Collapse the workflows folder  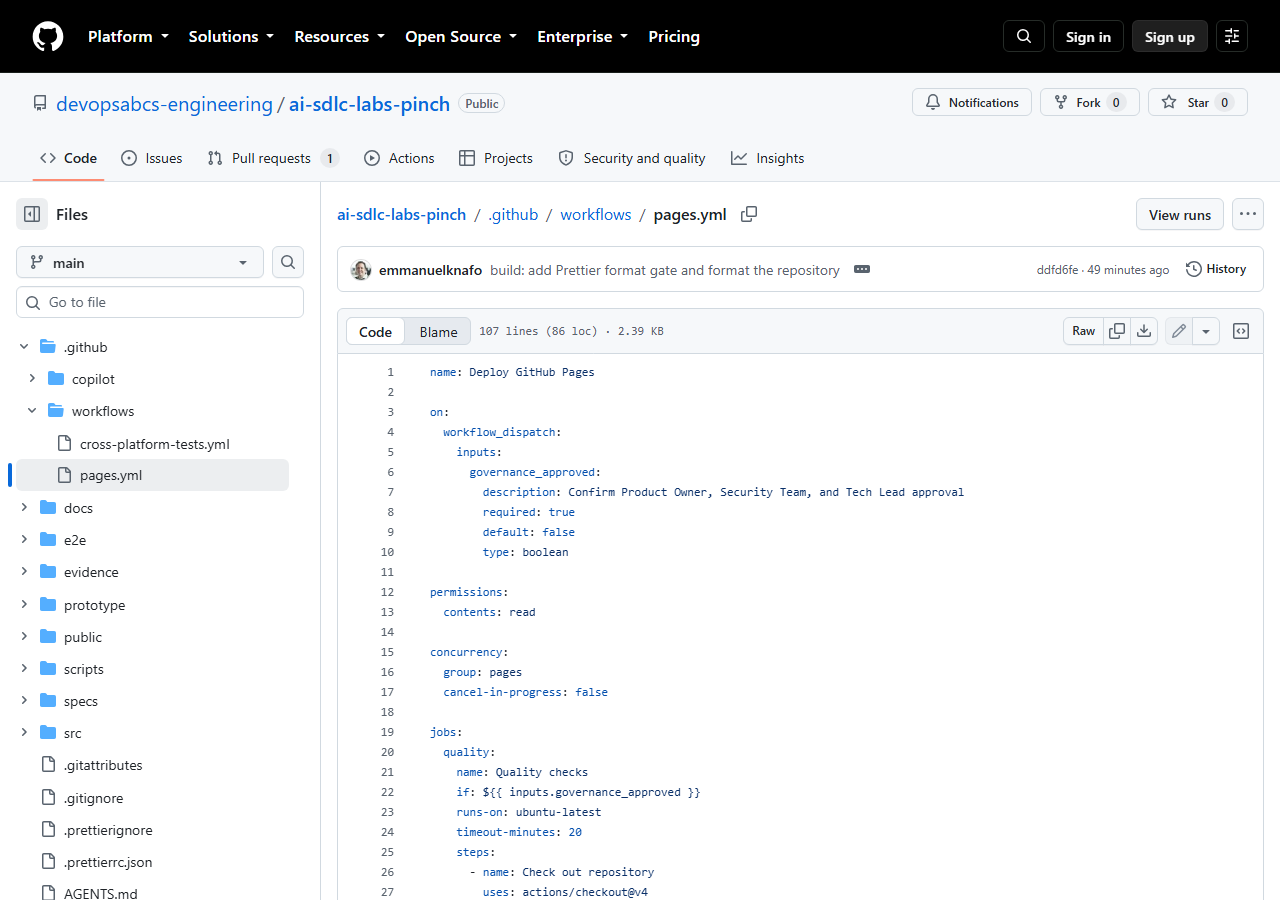click(x=32, y=411)
